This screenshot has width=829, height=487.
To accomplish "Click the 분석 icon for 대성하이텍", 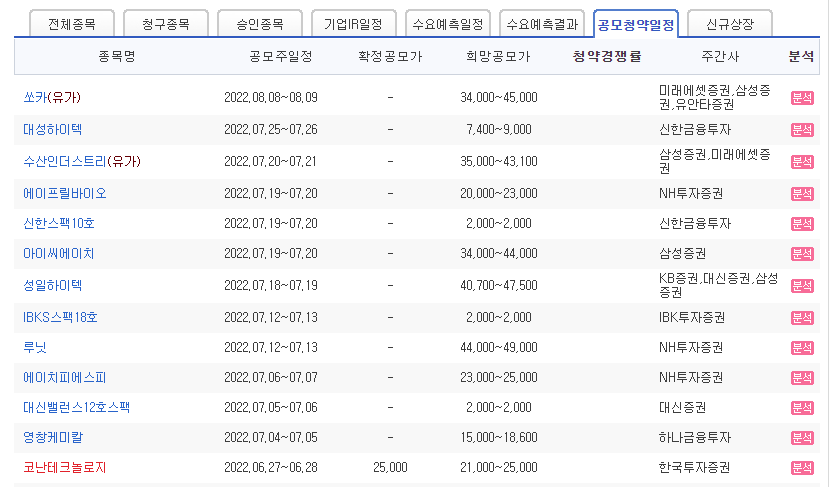I will pos(802,130).
